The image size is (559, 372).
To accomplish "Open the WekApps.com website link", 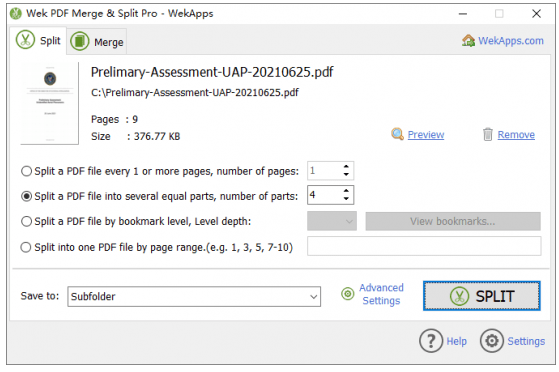I will 511,41.
